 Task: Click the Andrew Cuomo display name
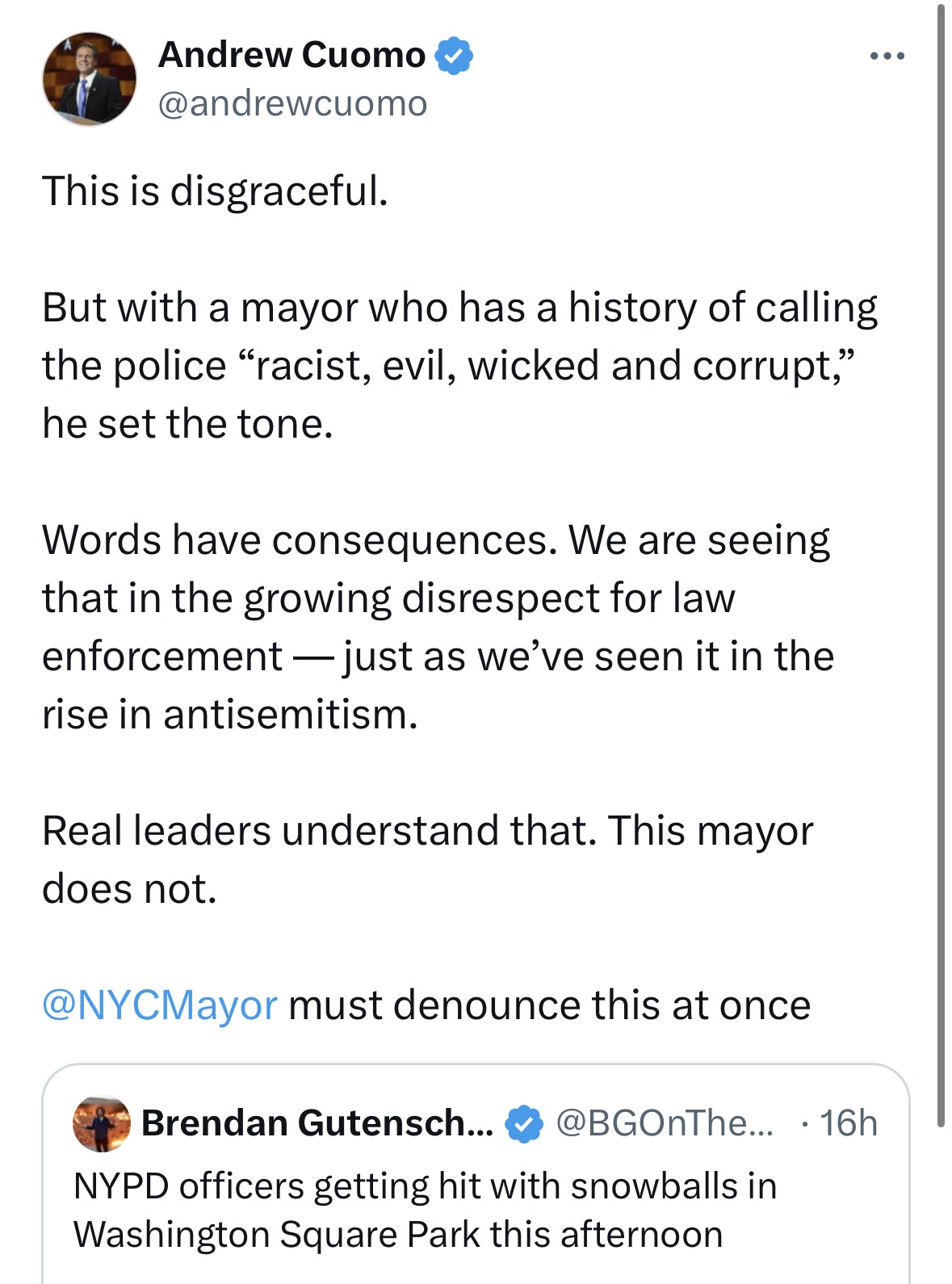click(x=291, y=55)
